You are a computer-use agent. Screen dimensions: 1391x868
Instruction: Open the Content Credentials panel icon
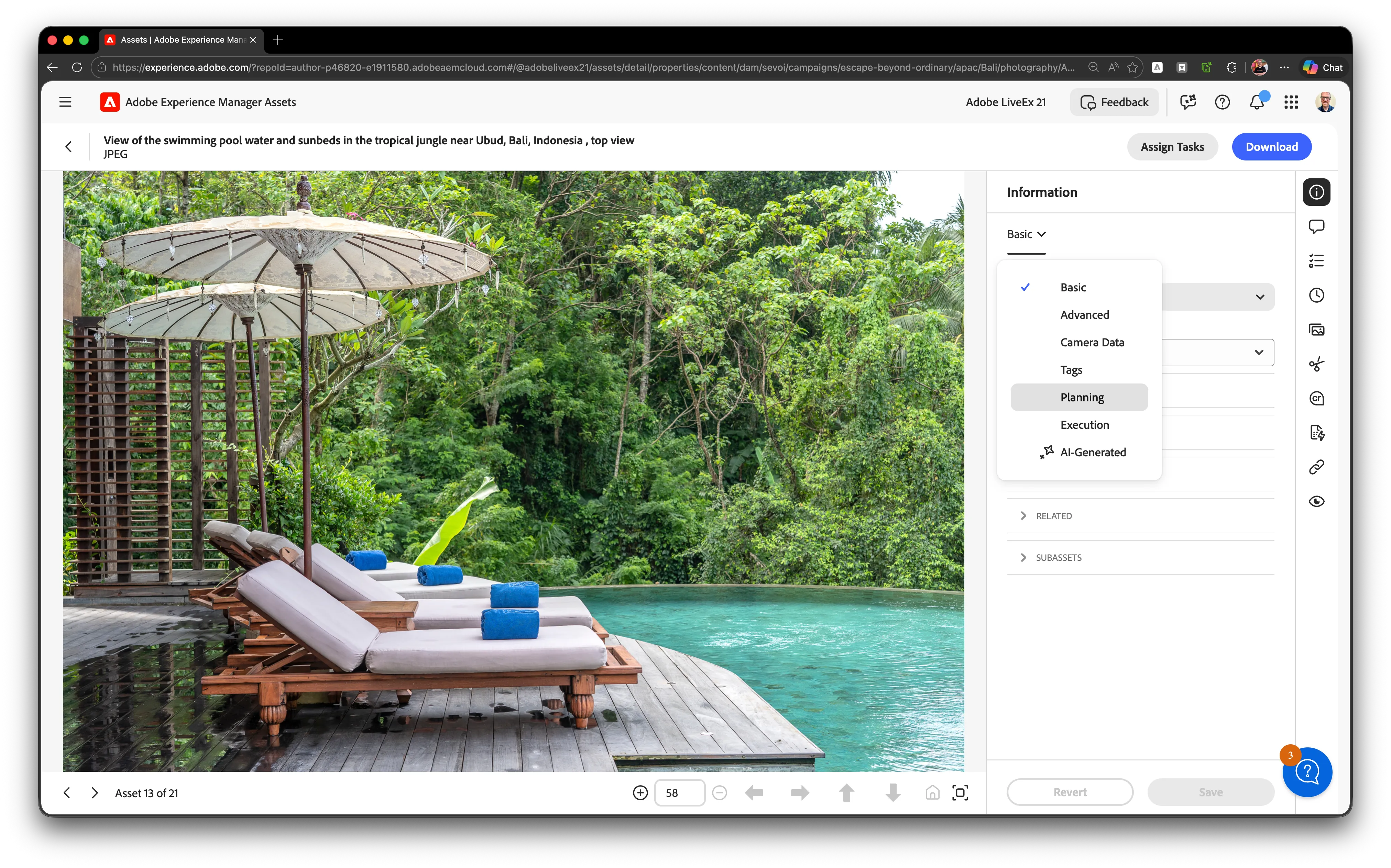[1316, 398]
